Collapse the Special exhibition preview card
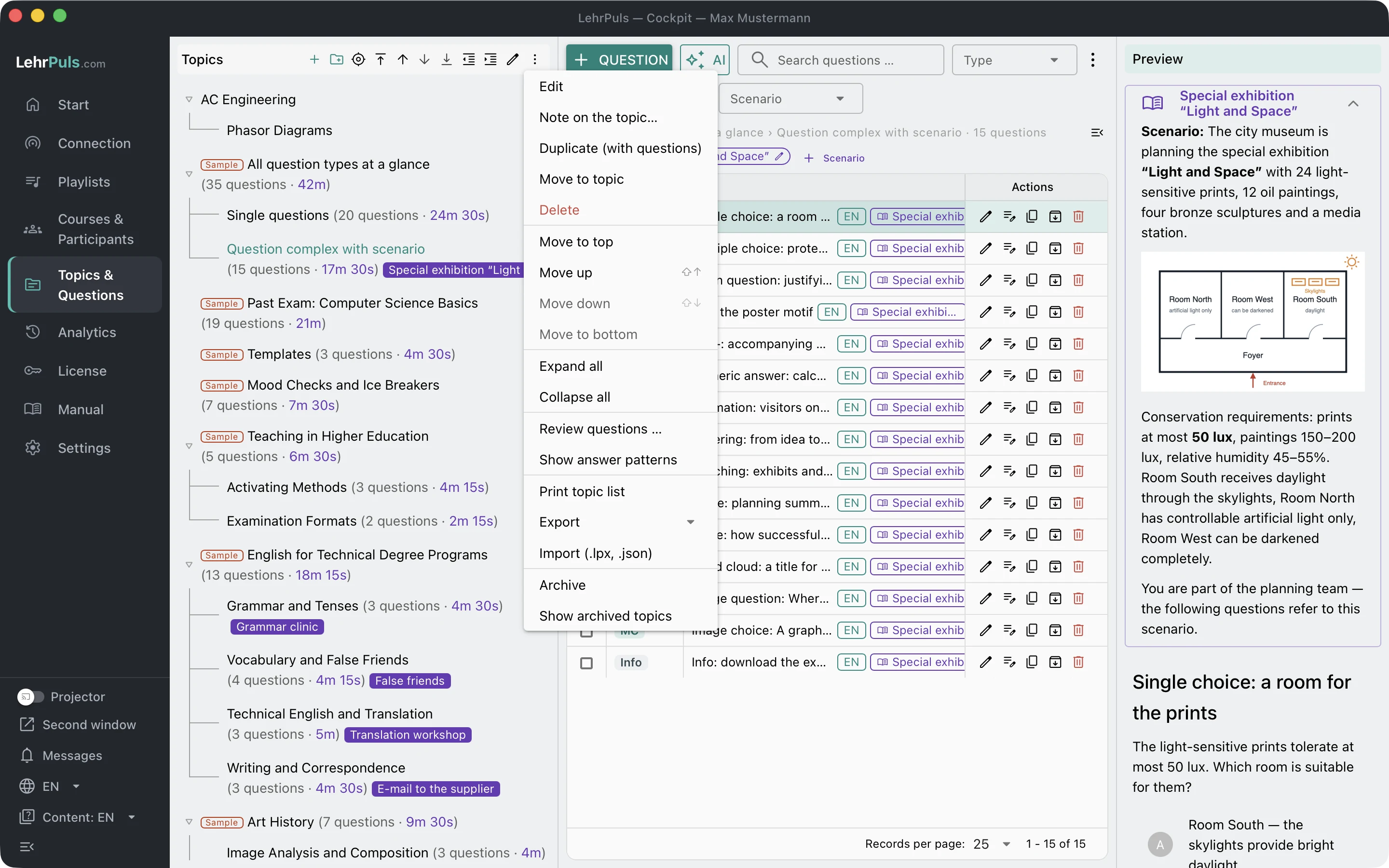This screenshot has width=1389, height=868. [1353, 103]
